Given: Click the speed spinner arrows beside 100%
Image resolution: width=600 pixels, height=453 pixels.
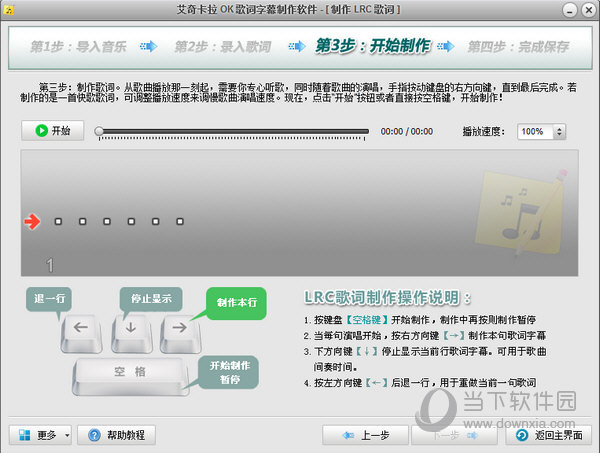Looking at the screenshot, I should coord(559,132).
